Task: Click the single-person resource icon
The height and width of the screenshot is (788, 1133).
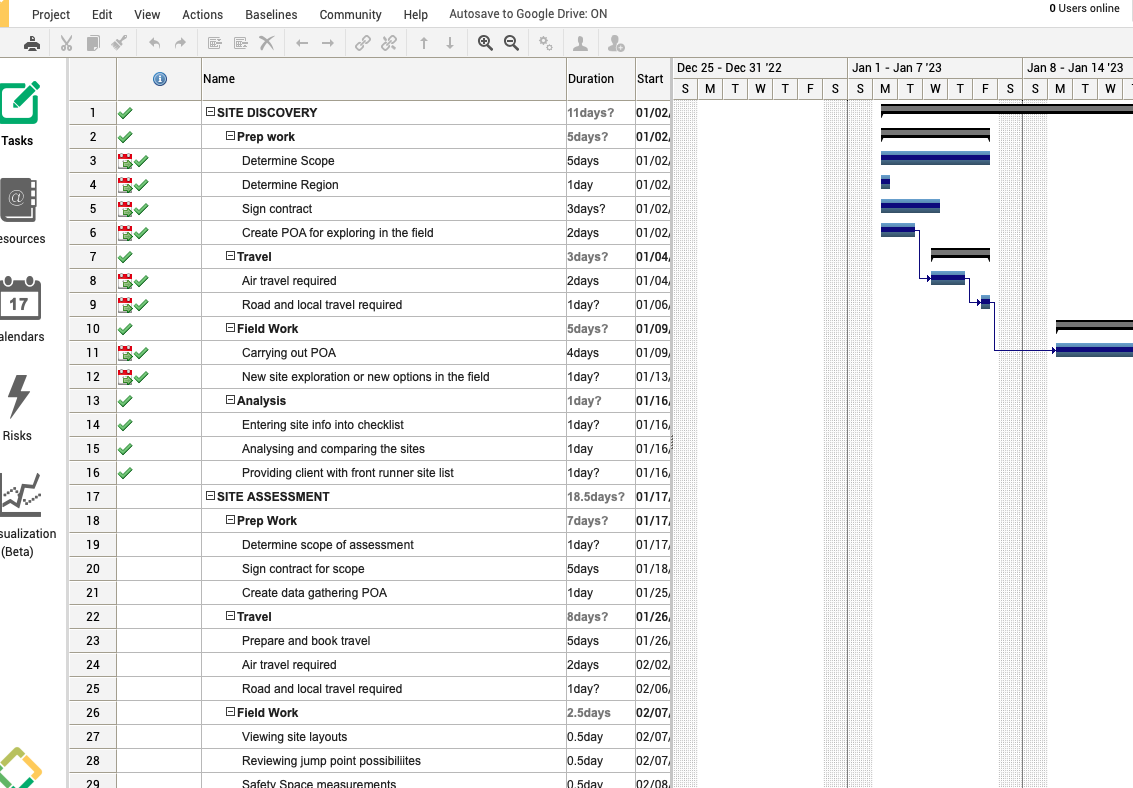Action: pyautogui.click(x=580, y=43)
